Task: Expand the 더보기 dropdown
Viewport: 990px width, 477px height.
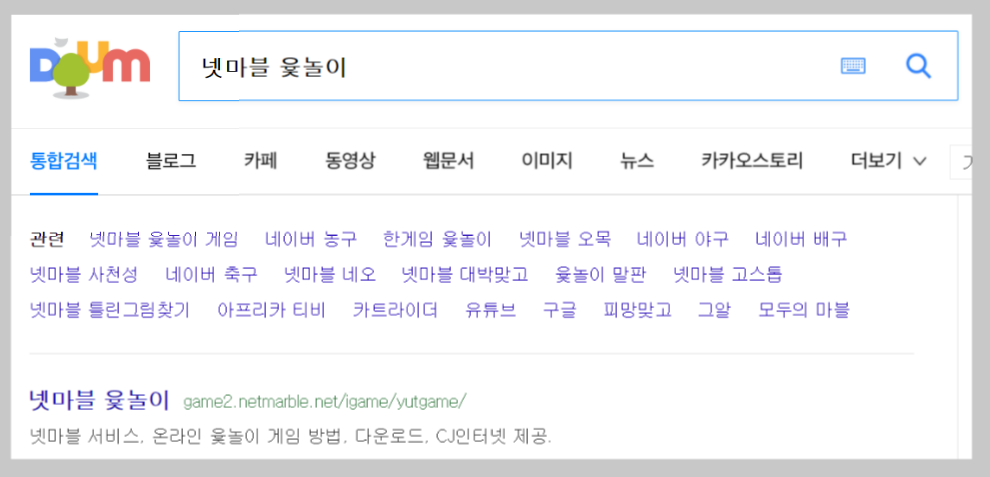Action: pyautogui.click(x=888, y=161)
